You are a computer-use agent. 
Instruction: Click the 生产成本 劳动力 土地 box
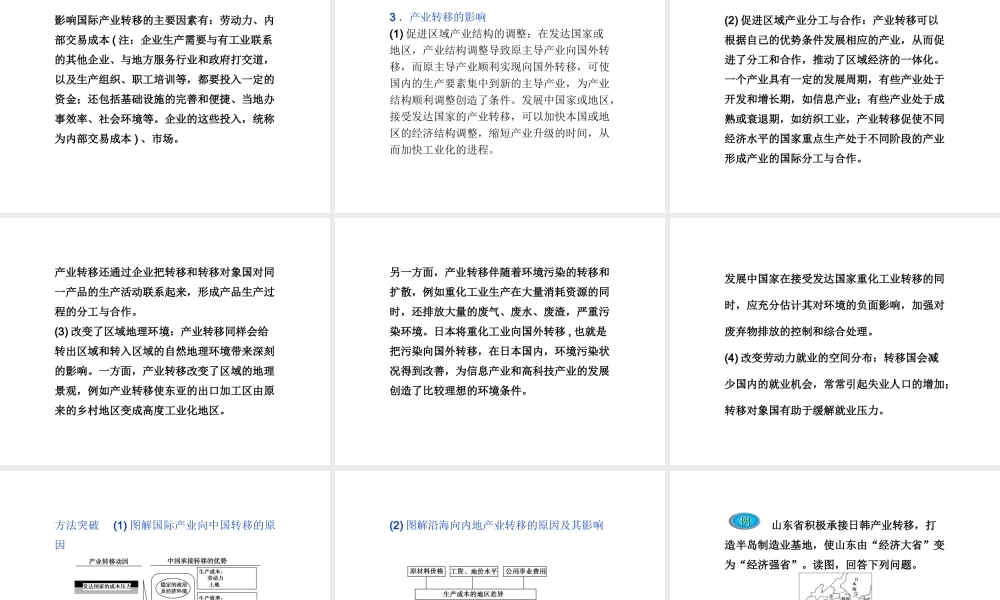[226, 578]
